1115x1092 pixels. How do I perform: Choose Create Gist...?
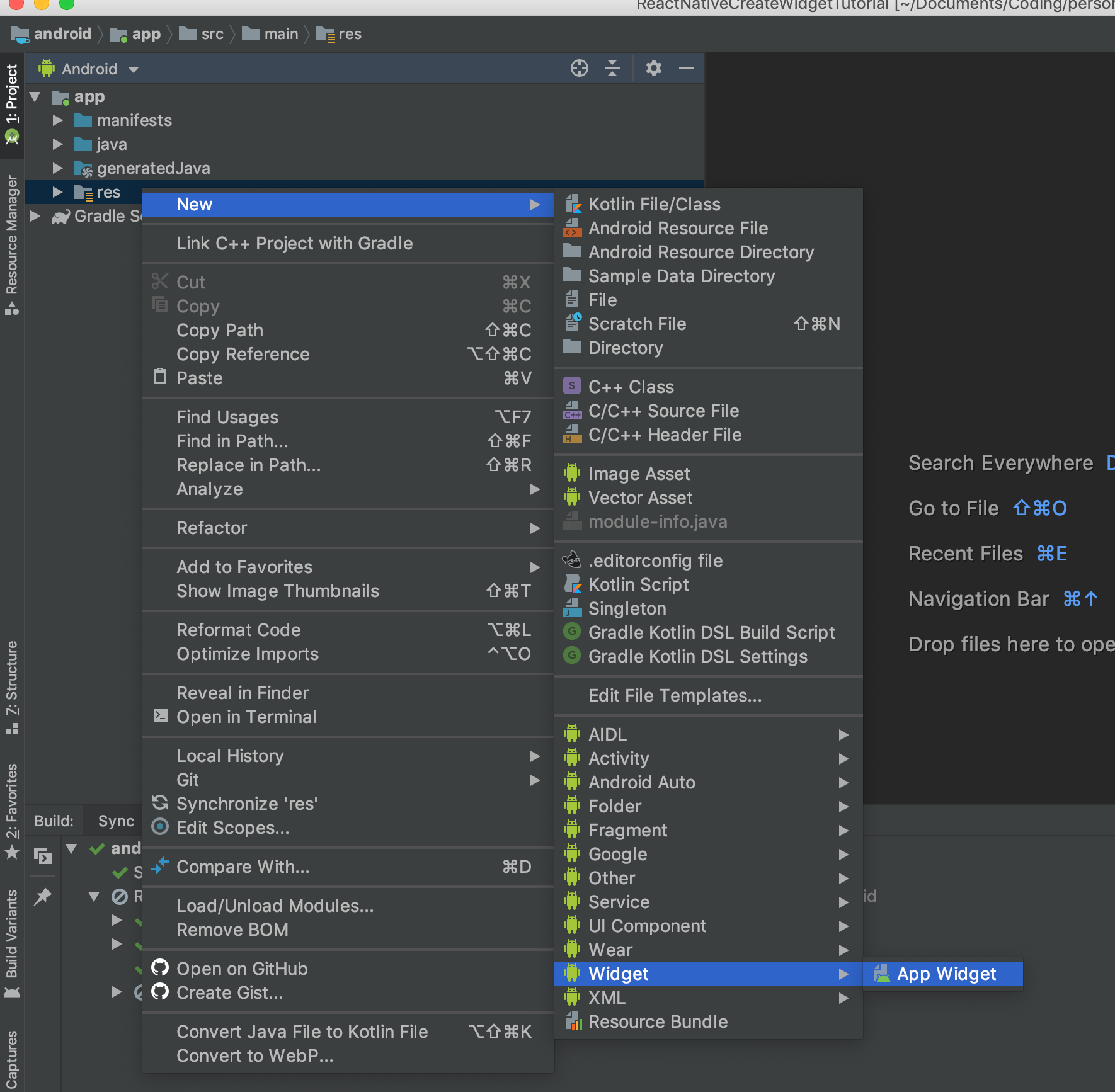click(x=348, y=992)
